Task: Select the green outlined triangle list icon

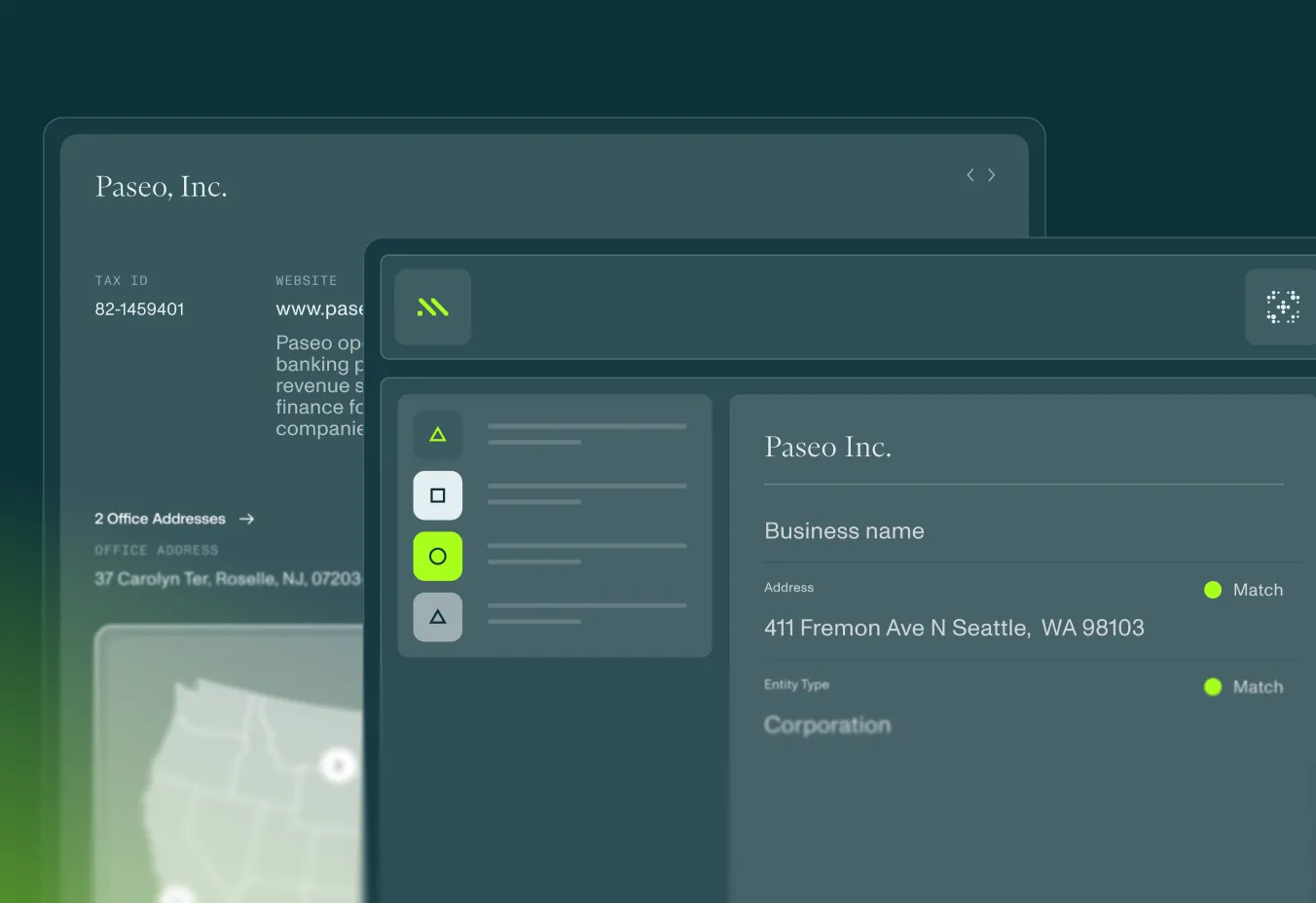Action: tap(438, 435)
